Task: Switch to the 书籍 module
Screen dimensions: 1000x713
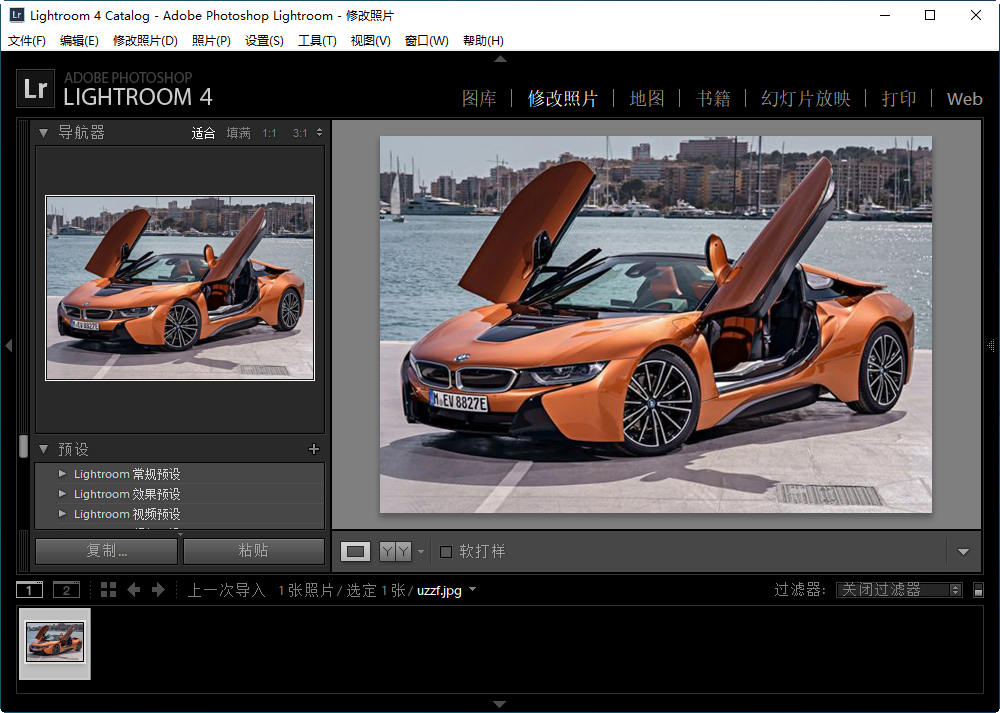Action: coord(713,99)
